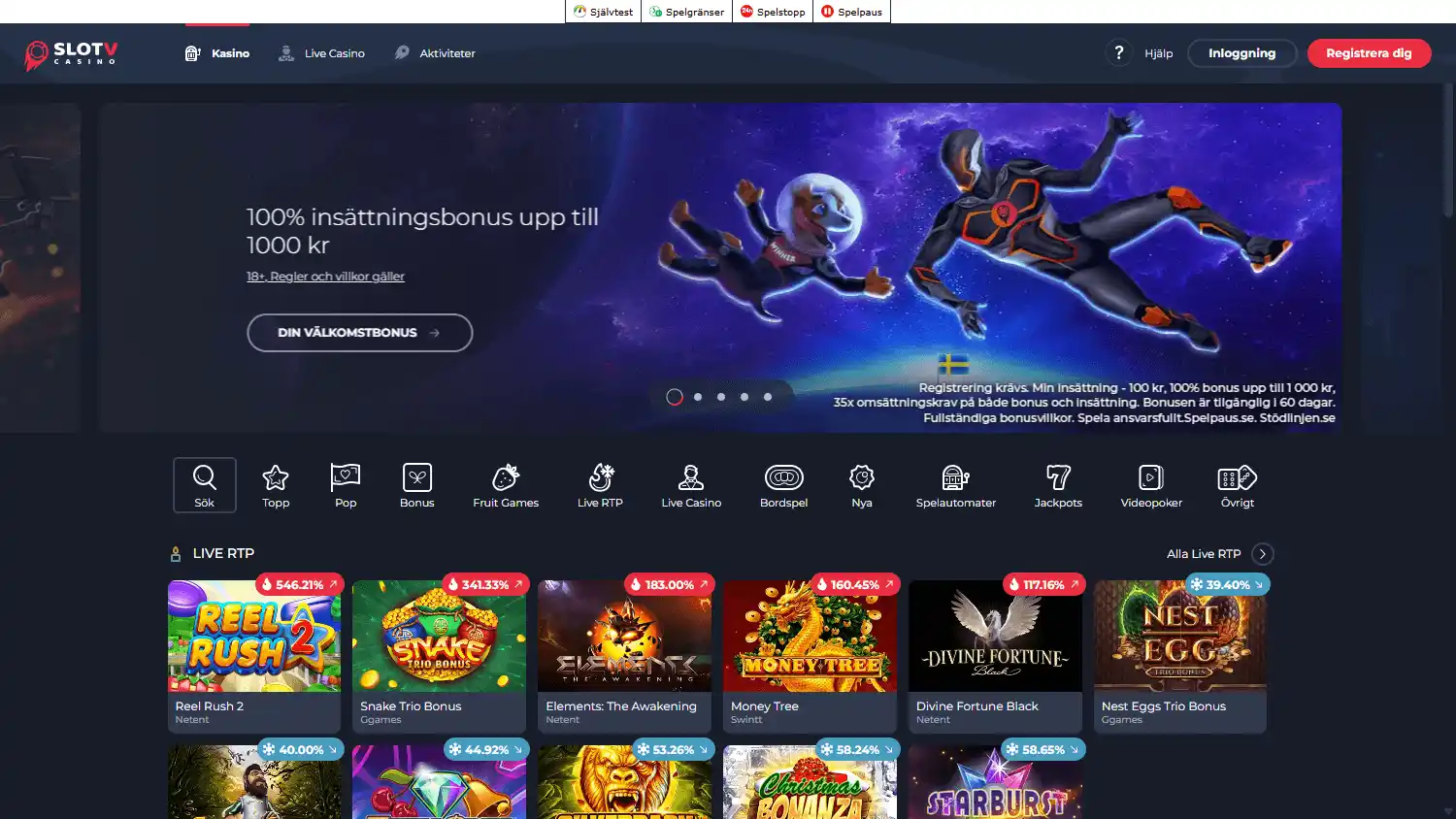
Task: Click the 40.00% RTP badge
Action: pos(301,750)
